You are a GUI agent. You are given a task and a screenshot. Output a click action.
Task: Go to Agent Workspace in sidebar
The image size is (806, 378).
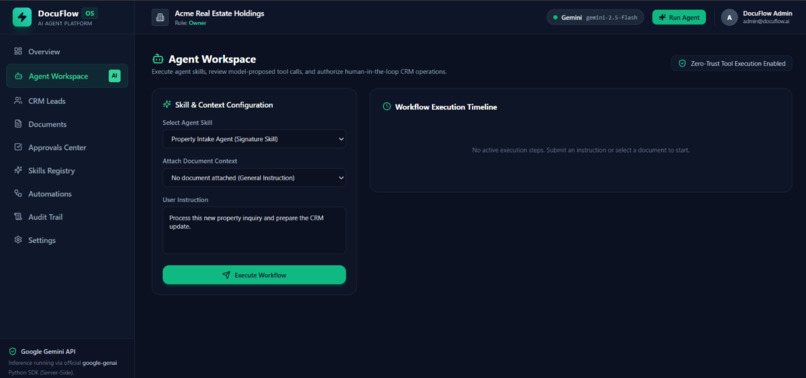click(x=67, y=76)
